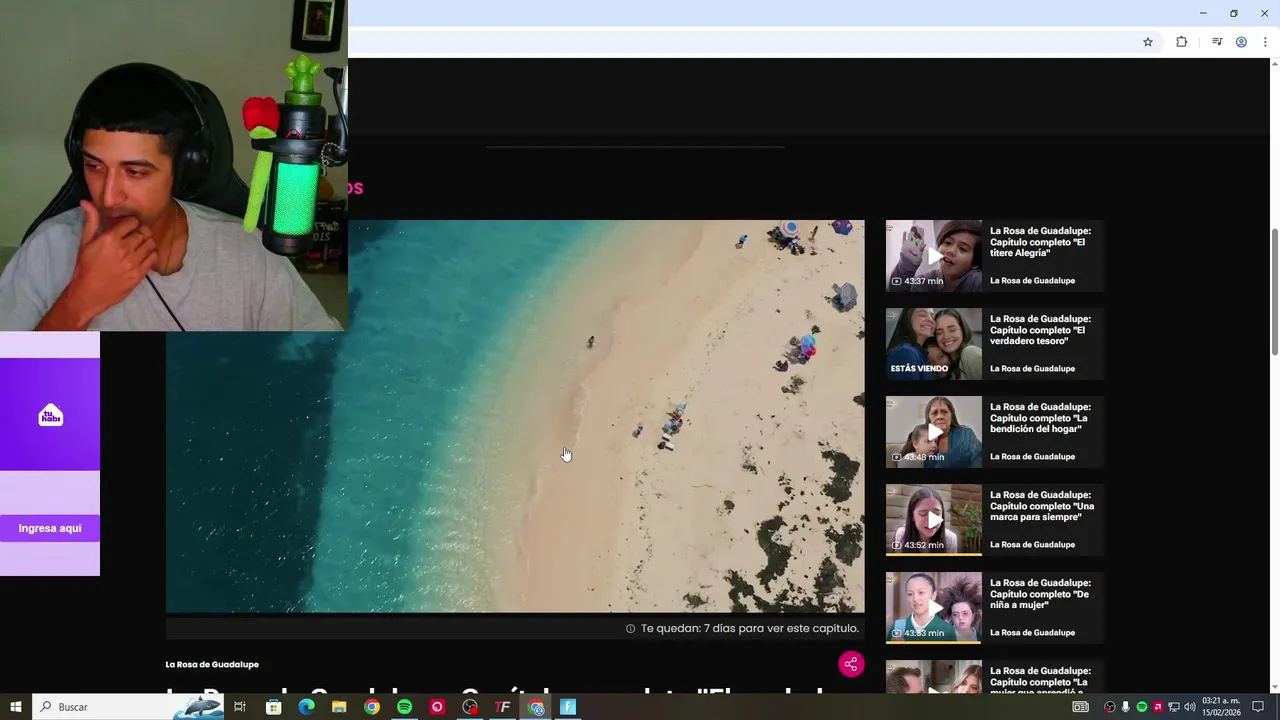Open the Windows Start menu
Image resolution: width=1280 pixels, height=720 pixels.
16,707
